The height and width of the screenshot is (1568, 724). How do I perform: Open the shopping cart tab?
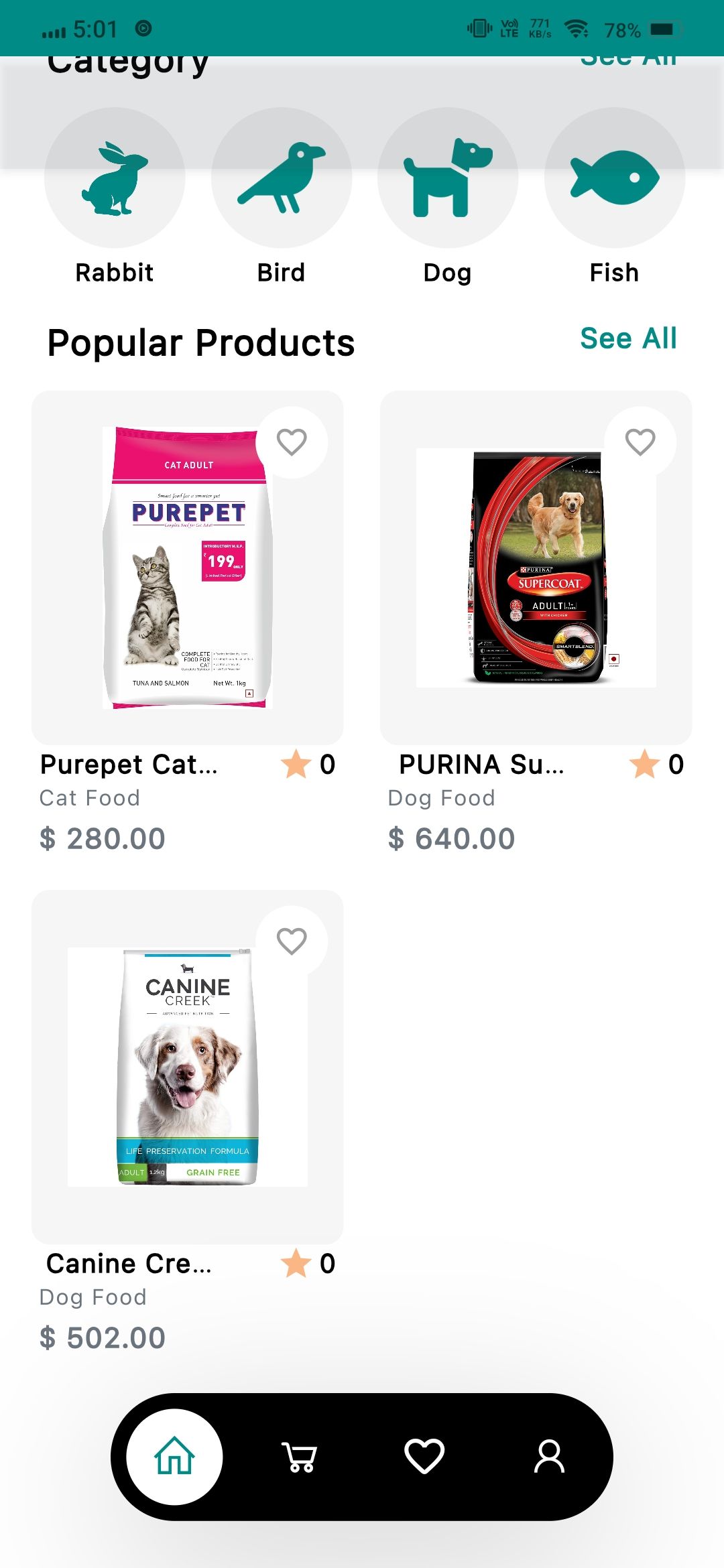(299, 1457)
